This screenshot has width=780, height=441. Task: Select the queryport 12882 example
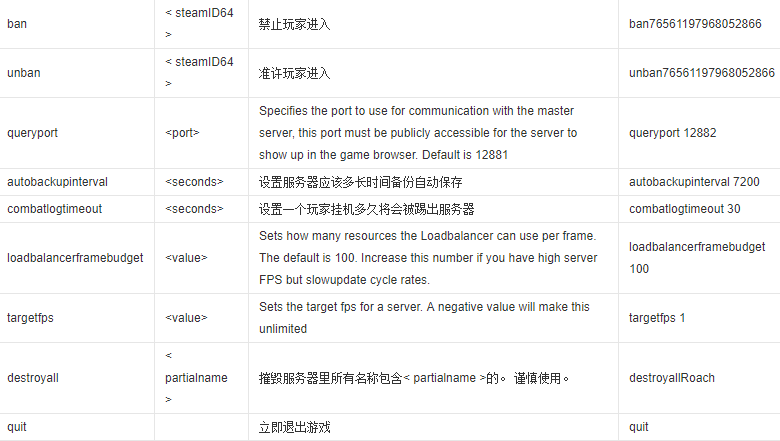tap(673, 133)
